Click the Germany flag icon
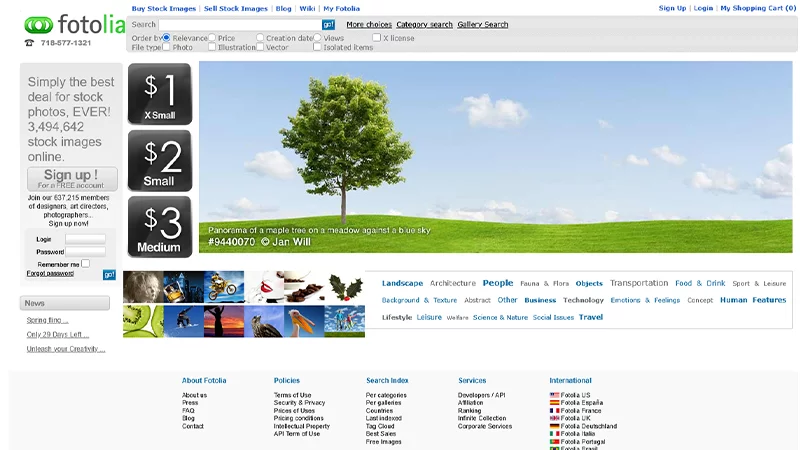 [554, 426]
